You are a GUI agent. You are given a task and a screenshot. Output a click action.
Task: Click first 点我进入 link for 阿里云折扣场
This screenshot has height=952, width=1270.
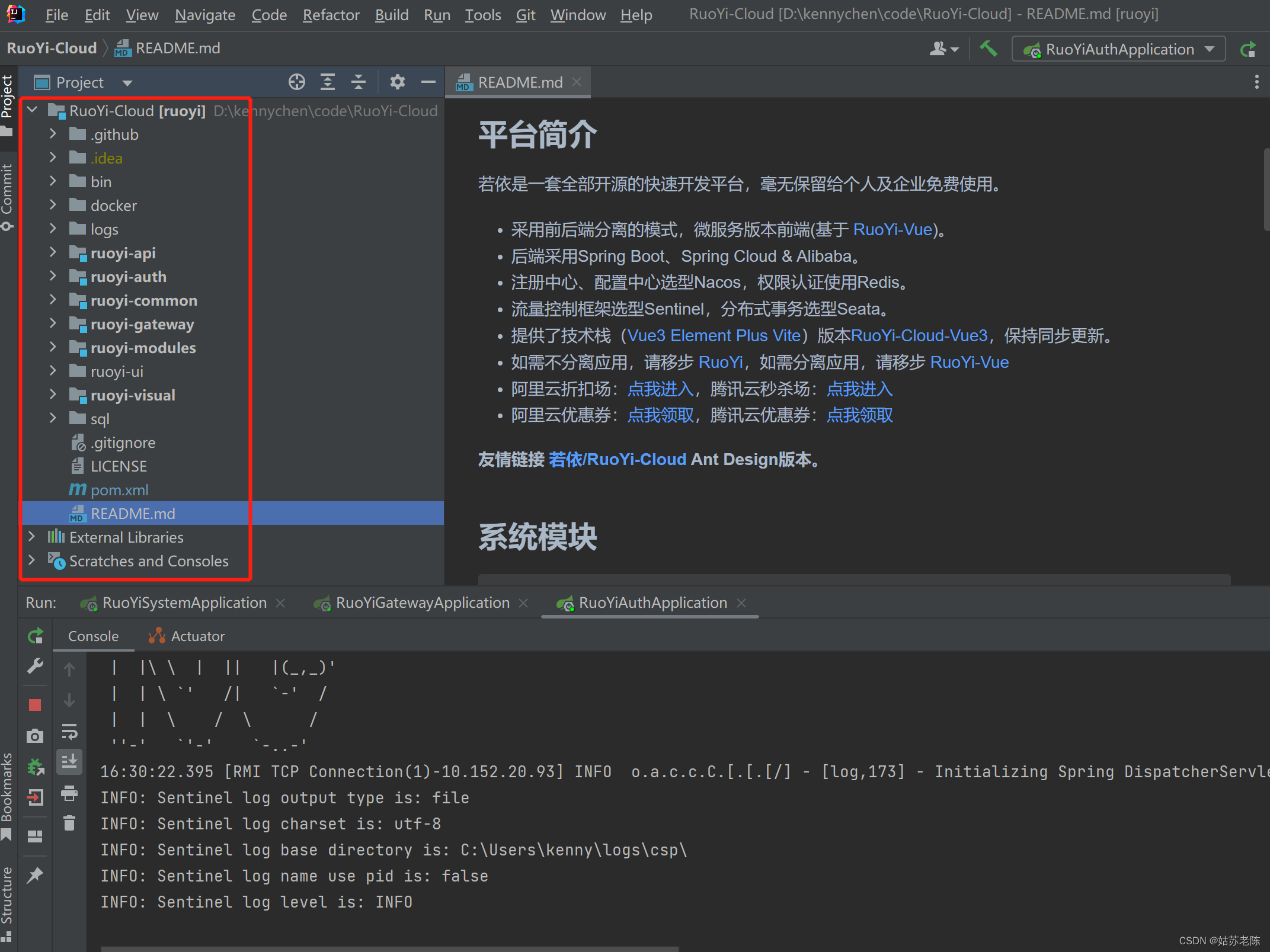click(x=660, y=389)
